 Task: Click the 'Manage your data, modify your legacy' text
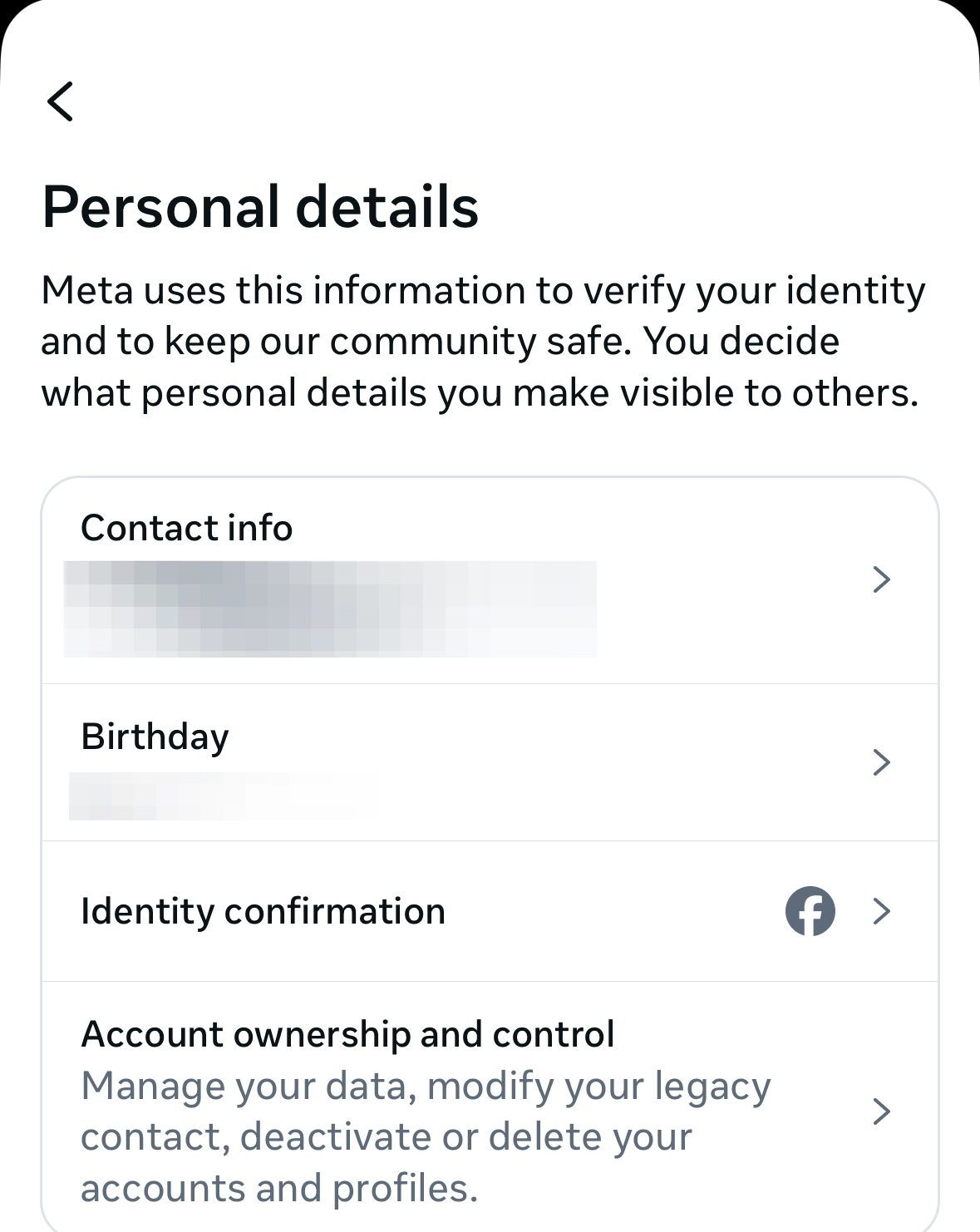coord(426,1087)
